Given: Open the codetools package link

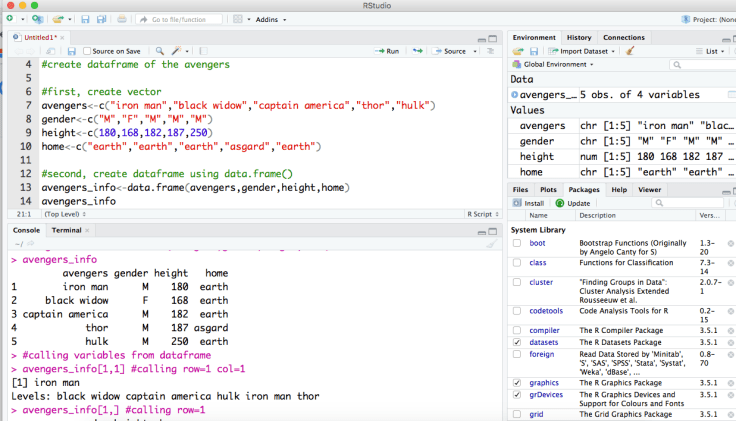Looking at the screenshot, I should (x=544, y=310).
